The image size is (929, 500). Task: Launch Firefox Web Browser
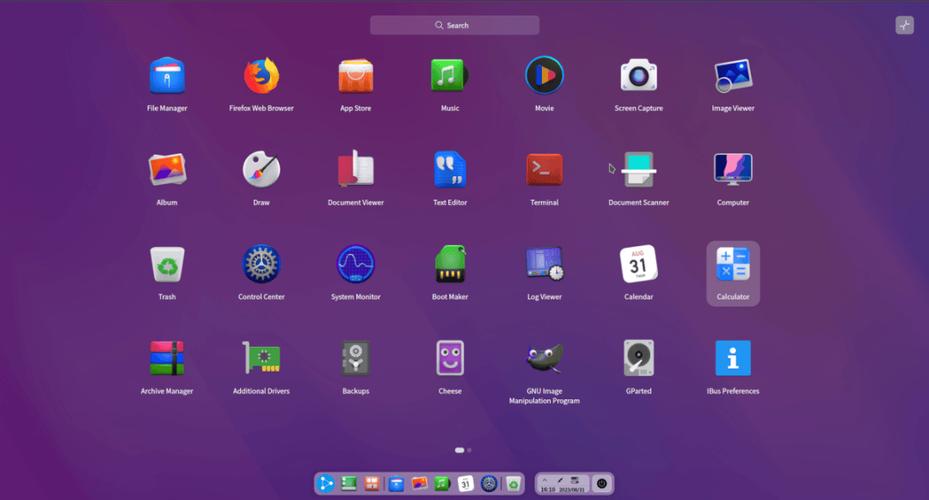[261, 76]
